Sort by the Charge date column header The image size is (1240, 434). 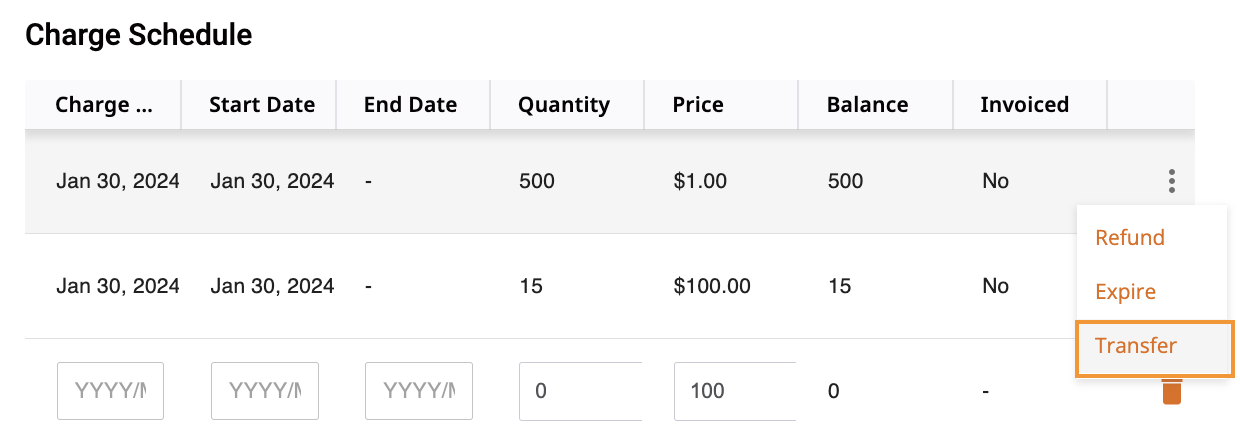[x=103, y=105]
